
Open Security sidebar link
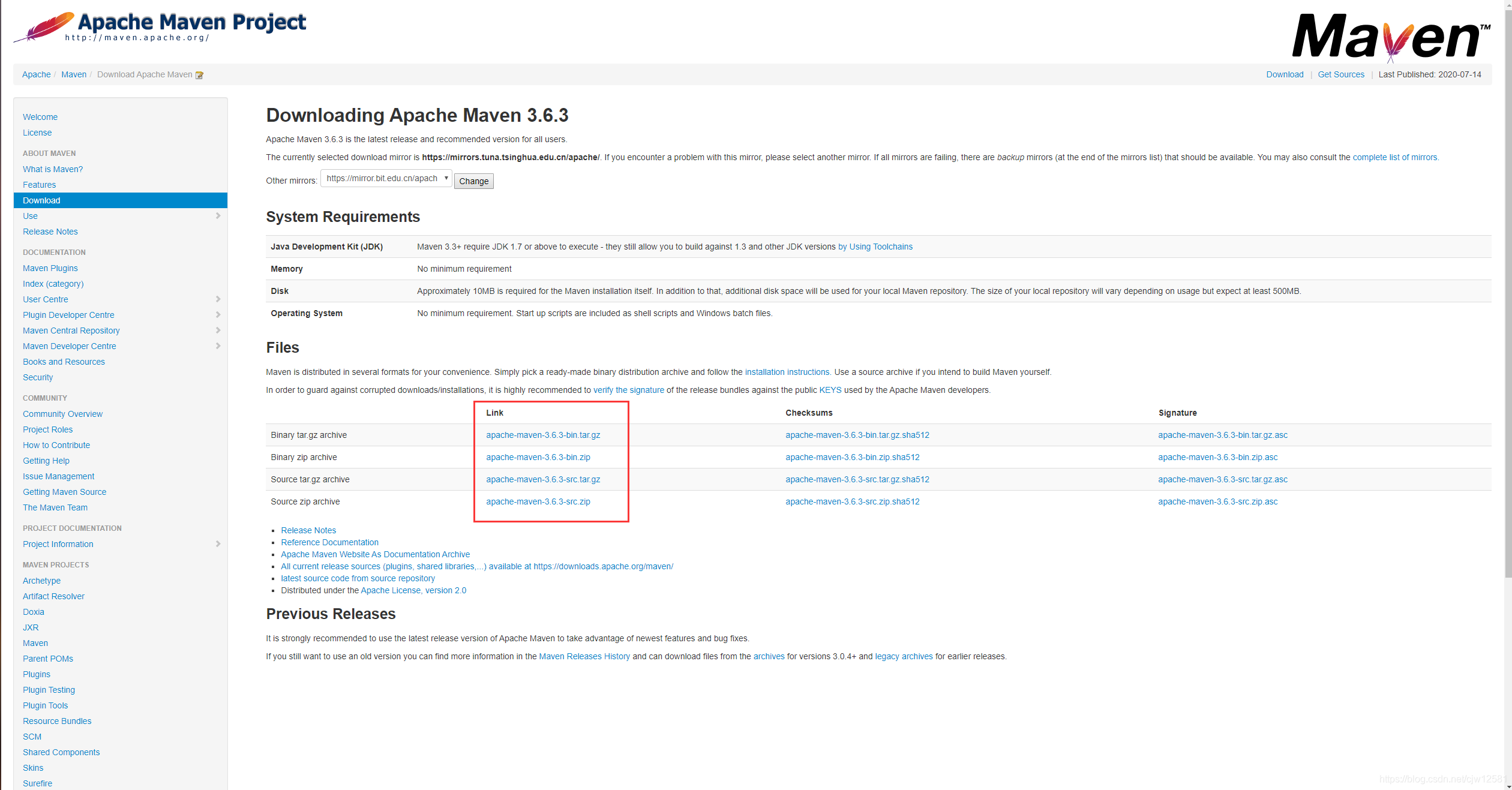pos(38,377)
